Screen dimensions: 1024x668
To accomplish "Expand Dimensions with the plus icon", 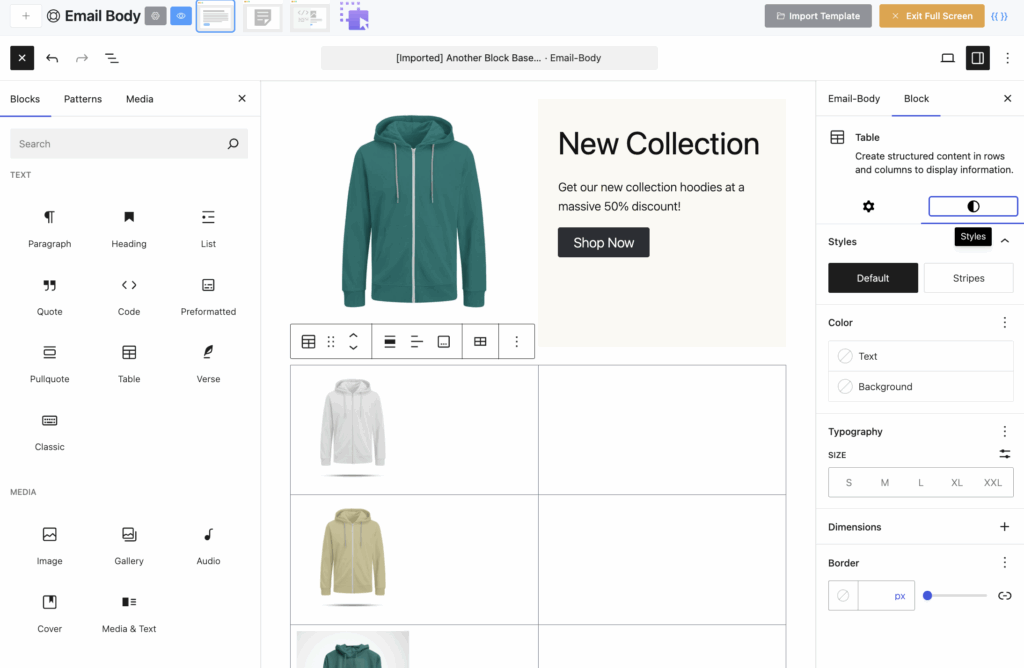I will click(x=1005, y=527).
